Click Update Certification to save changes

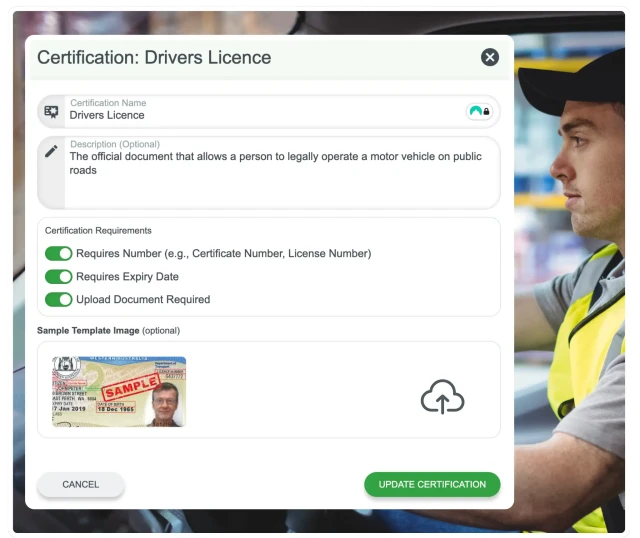click(x=432, y=485)
